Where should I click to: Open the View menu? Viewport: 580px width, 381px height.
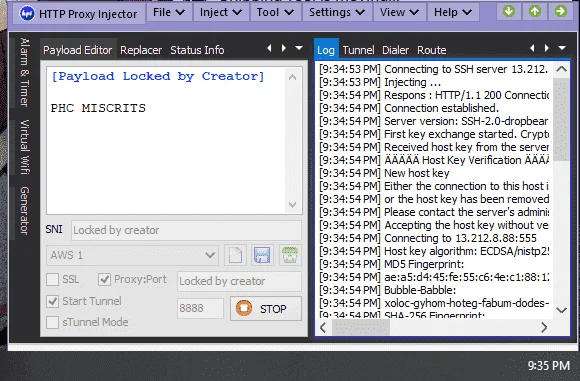(x=399, y=13)
